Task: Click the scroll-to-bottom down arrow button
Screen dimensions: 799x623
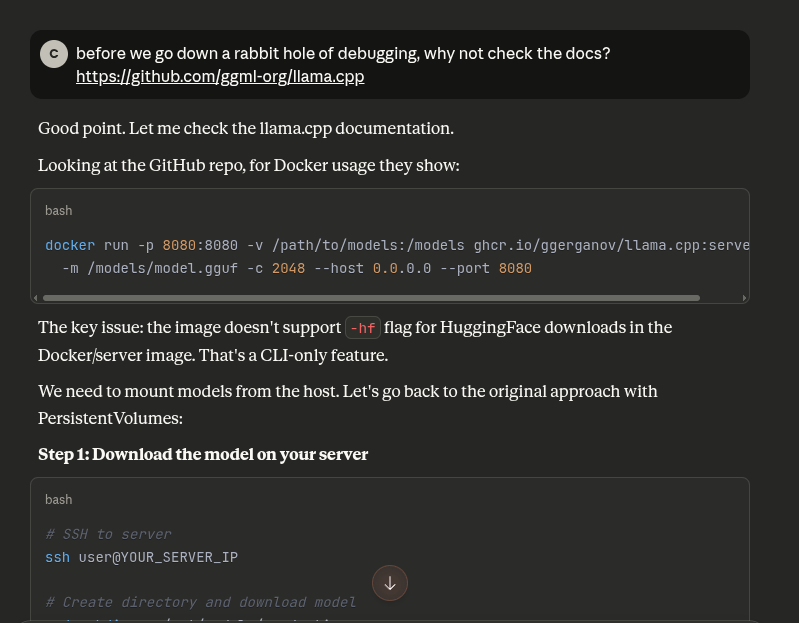Action: (x=390, y=583)
